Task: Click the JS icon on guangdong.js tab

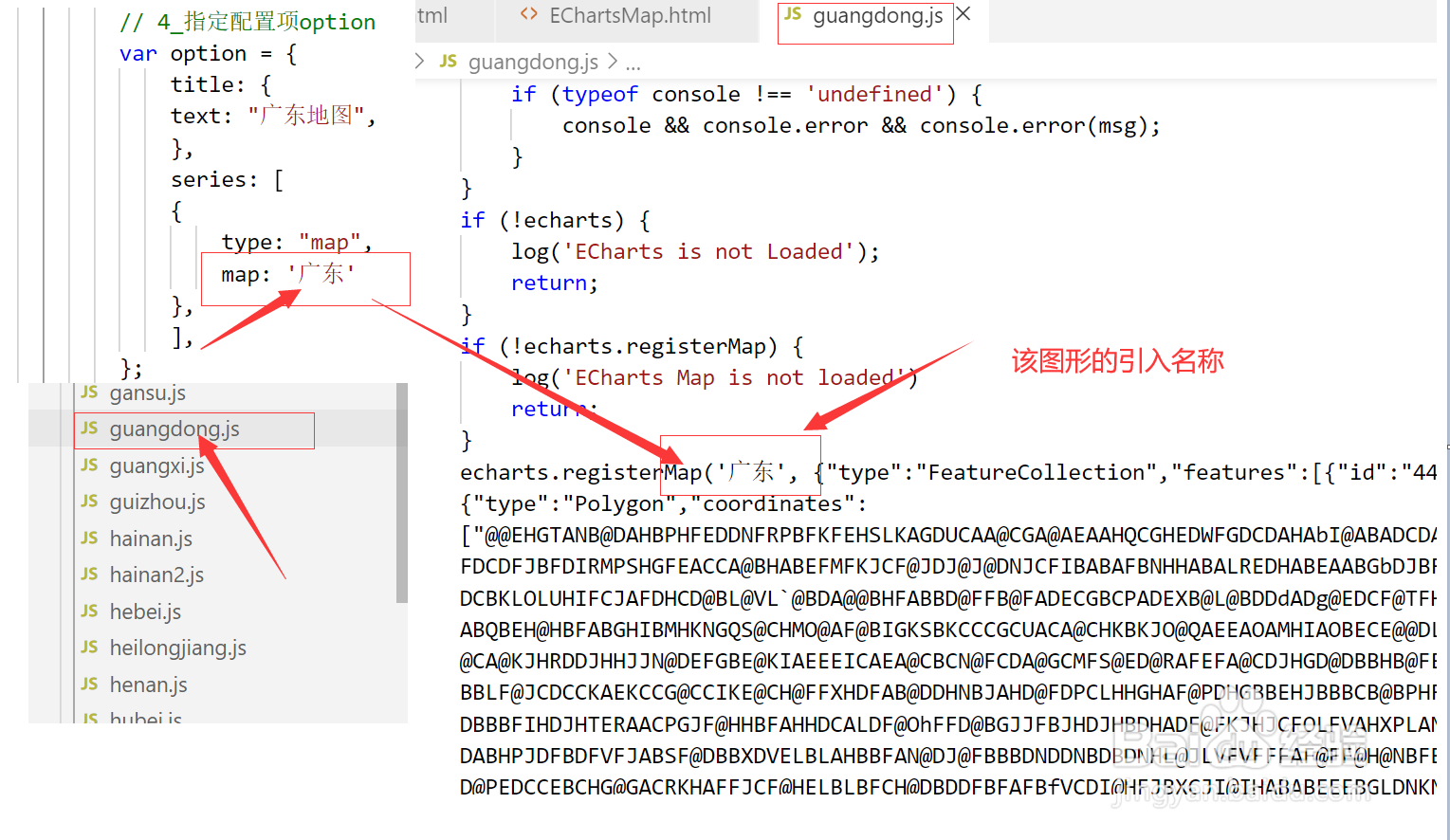Action: pos(793,14)
